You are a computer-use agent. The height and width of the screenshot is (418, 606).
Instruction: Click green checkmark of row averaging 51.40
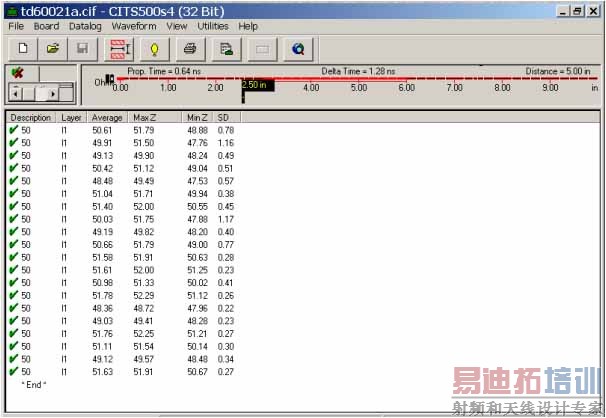tap(14, 206)
